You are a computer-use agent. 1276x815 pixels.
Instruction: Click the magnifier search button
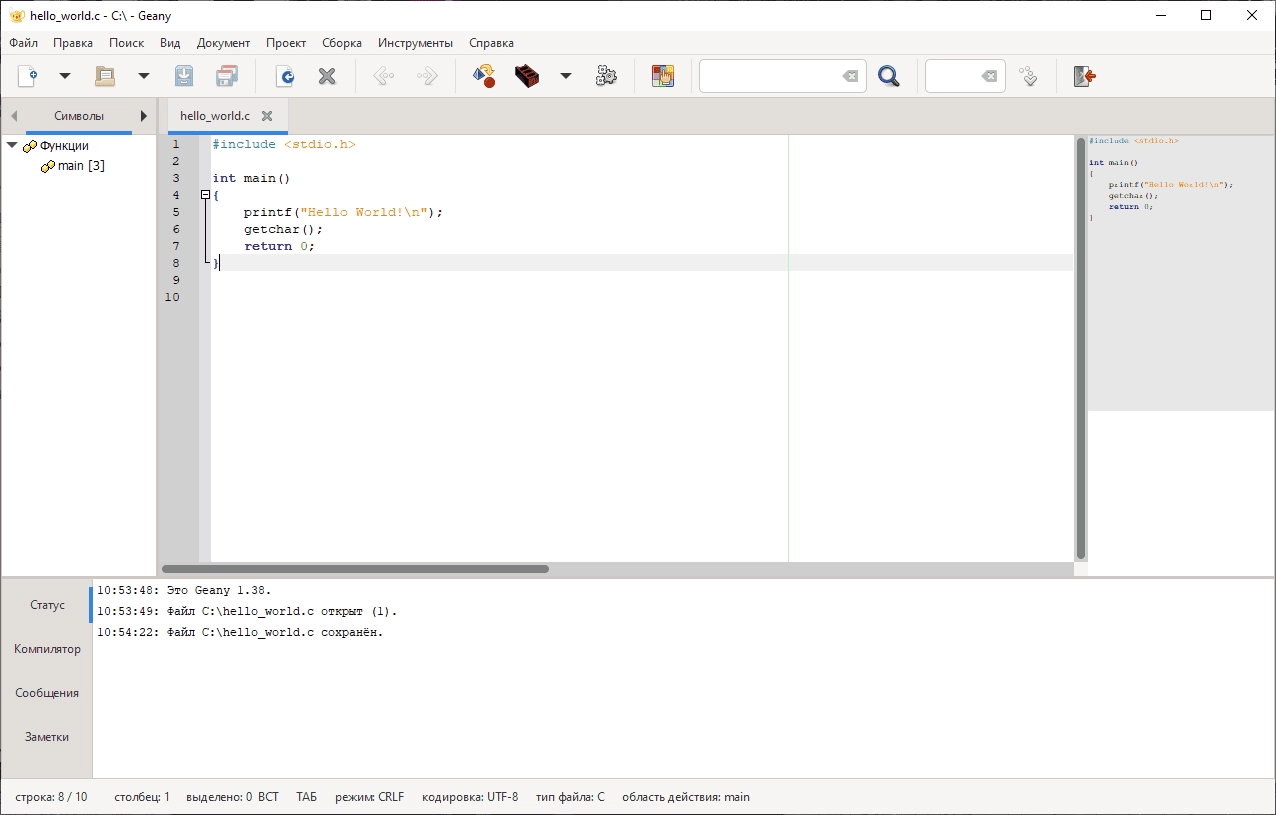(x=889, y=76)
